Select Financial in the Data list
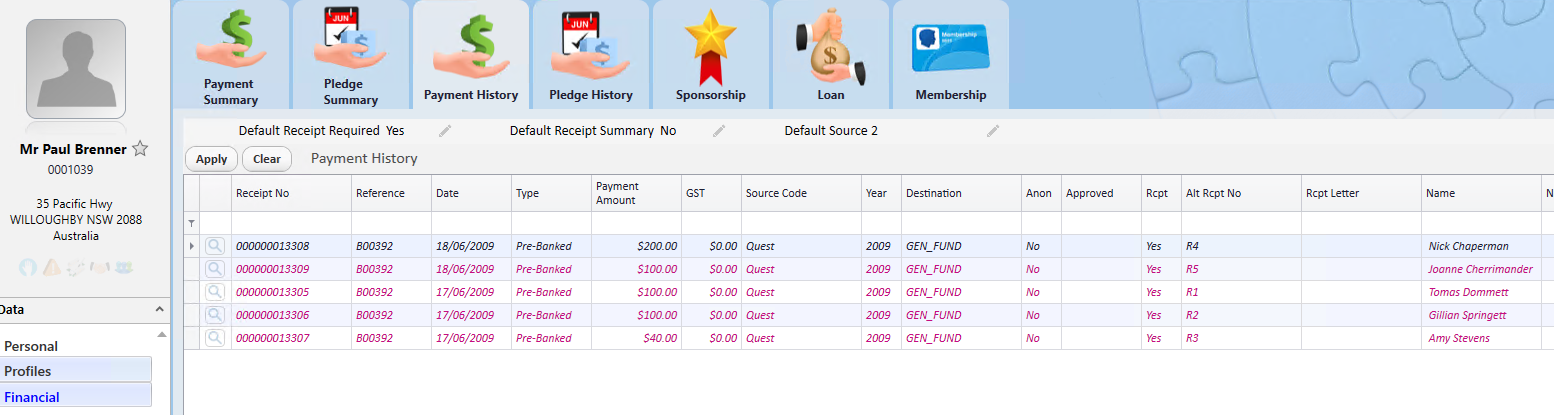Image resolution: width=1554 pixels, height=415 pixels. 76,397
